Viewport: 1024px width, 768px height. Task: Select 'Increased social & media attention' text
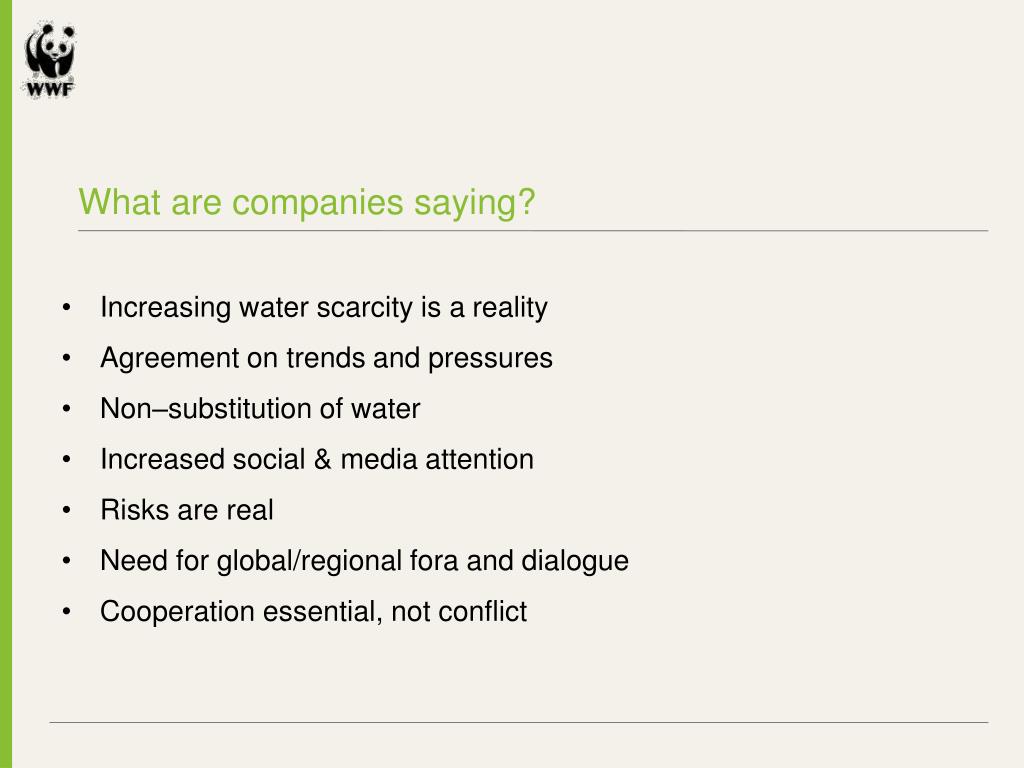click(316, 460)
